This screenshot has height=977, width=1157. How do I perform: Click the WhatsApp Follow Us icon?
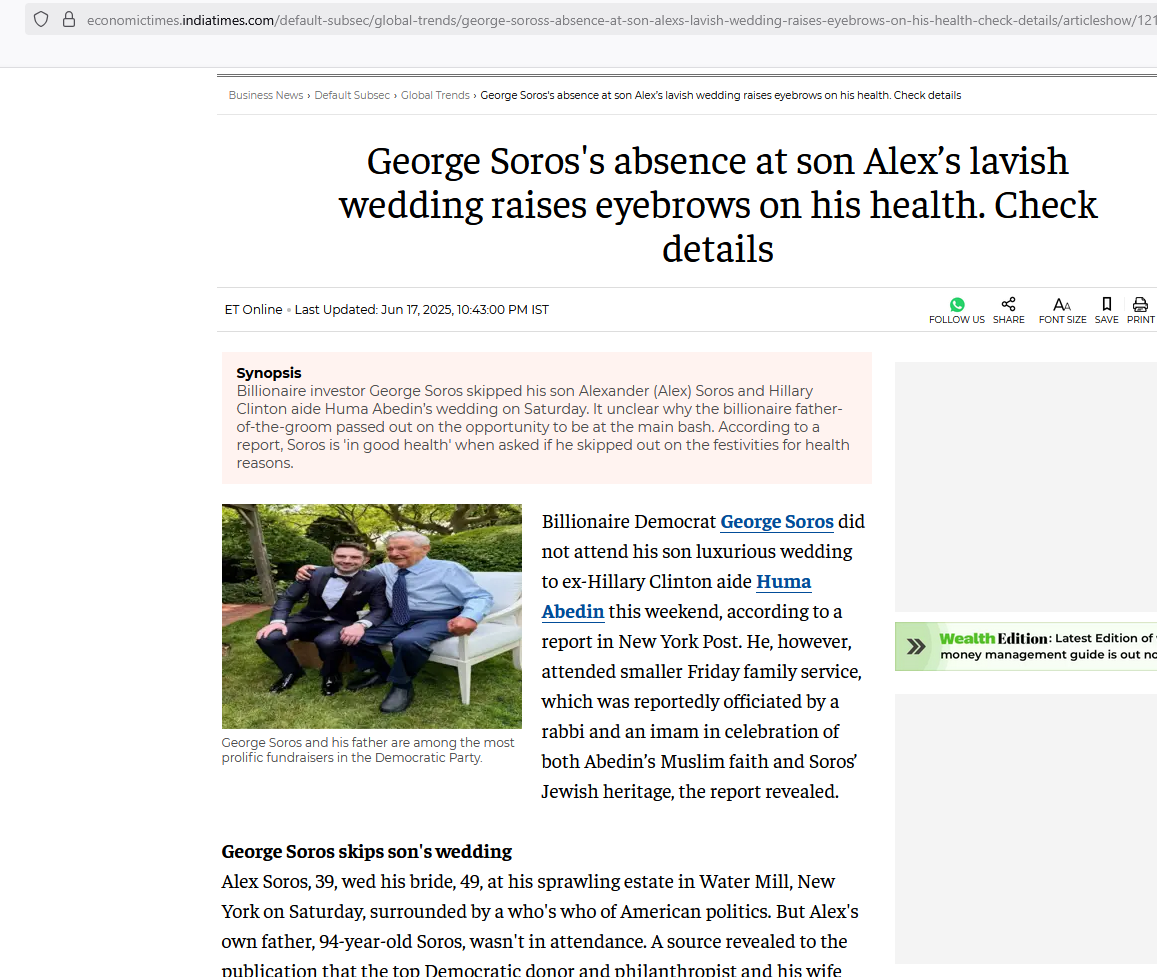(957, 305)
